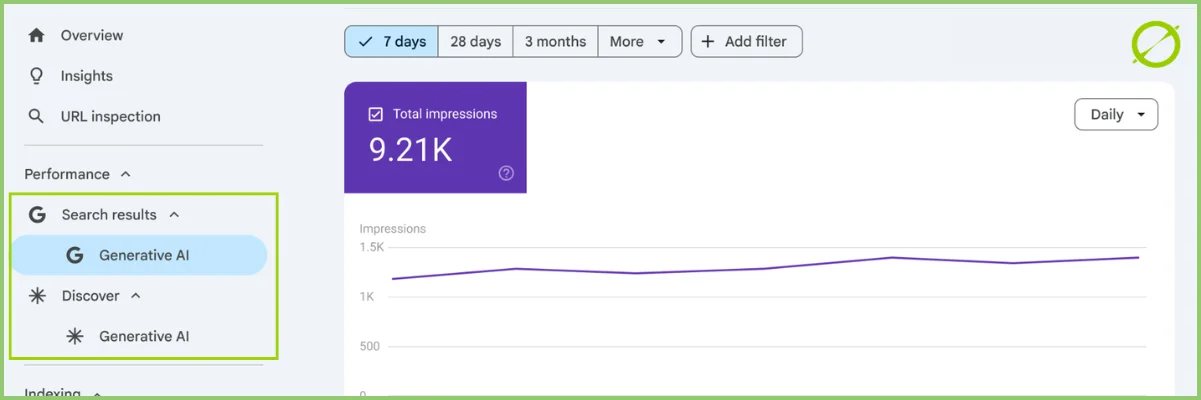1201x400 pixels.
Task: Open the More date range dropdown
Action: point(640,41)
